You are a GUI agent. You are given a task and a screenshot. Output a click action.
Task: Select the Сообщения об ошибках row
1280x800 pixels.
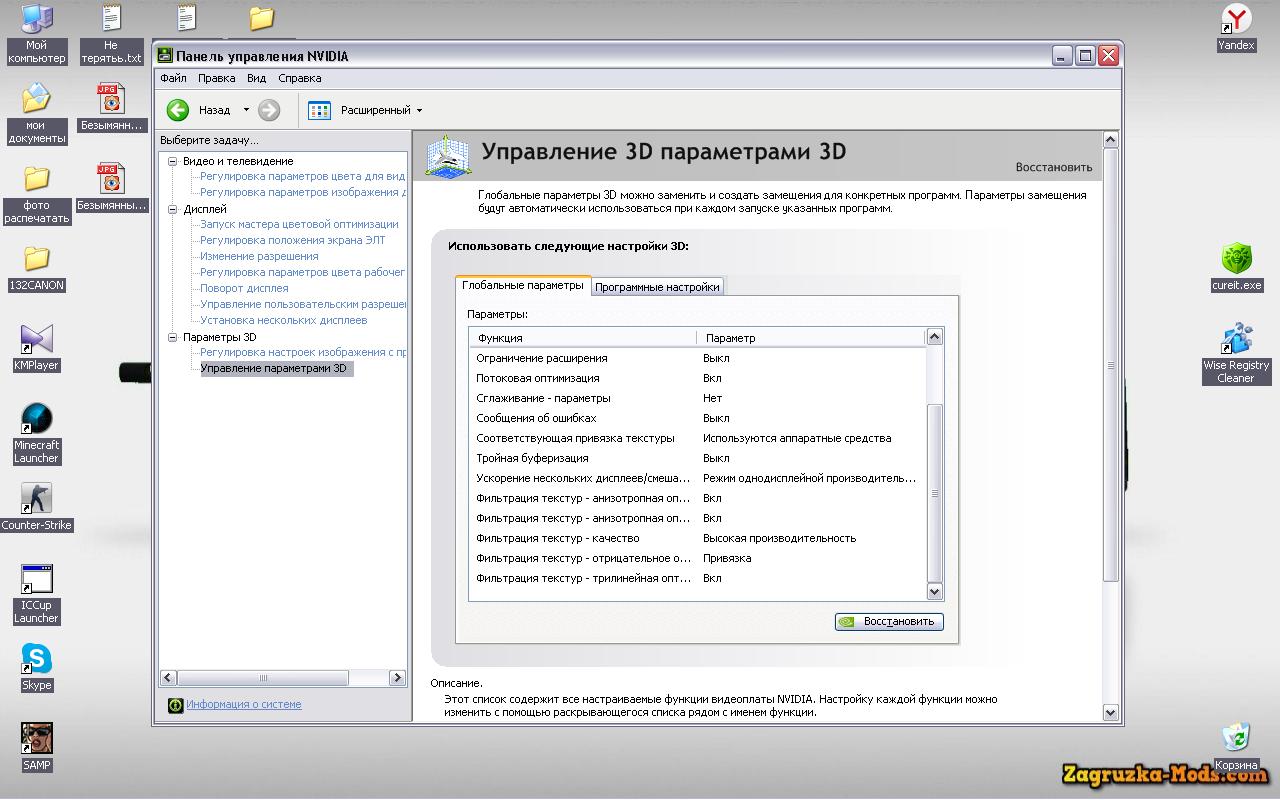pyautogui.click(x=698, y=418)
